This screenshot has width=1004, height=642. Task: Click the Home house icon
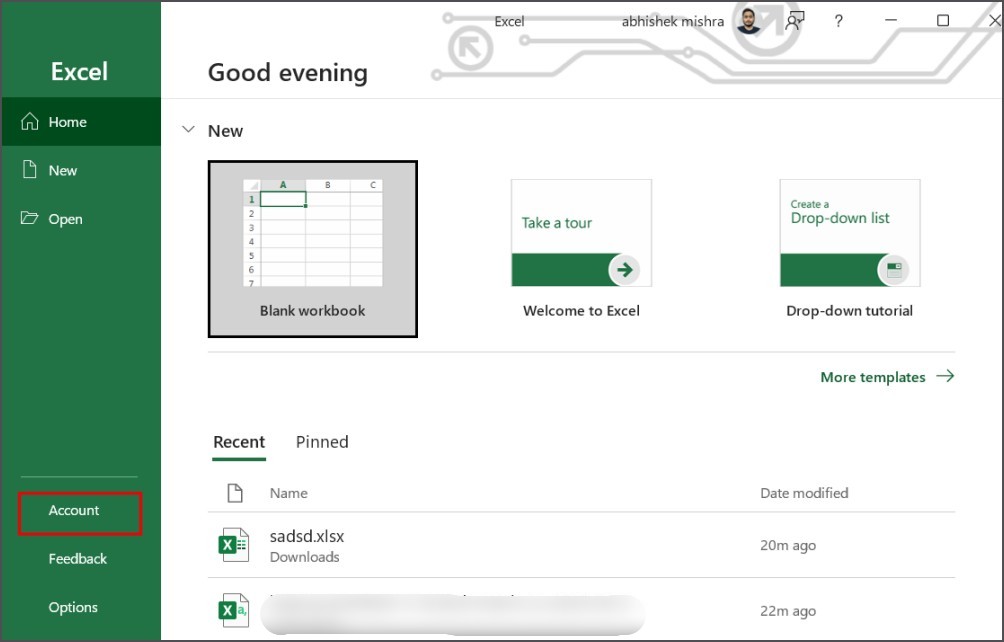pyautogui.click(x=29, y=121)
